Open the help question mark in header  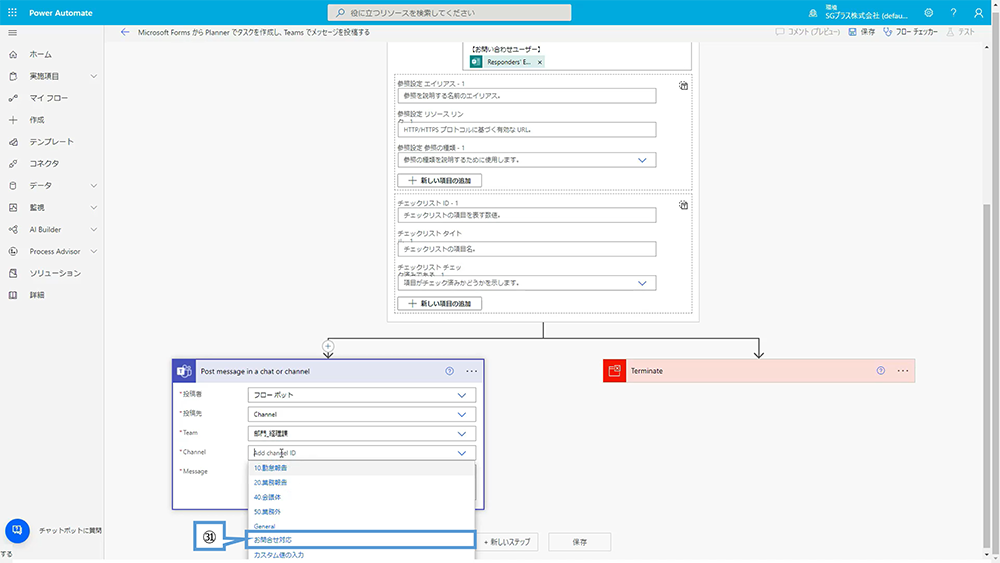click(953, 13)
